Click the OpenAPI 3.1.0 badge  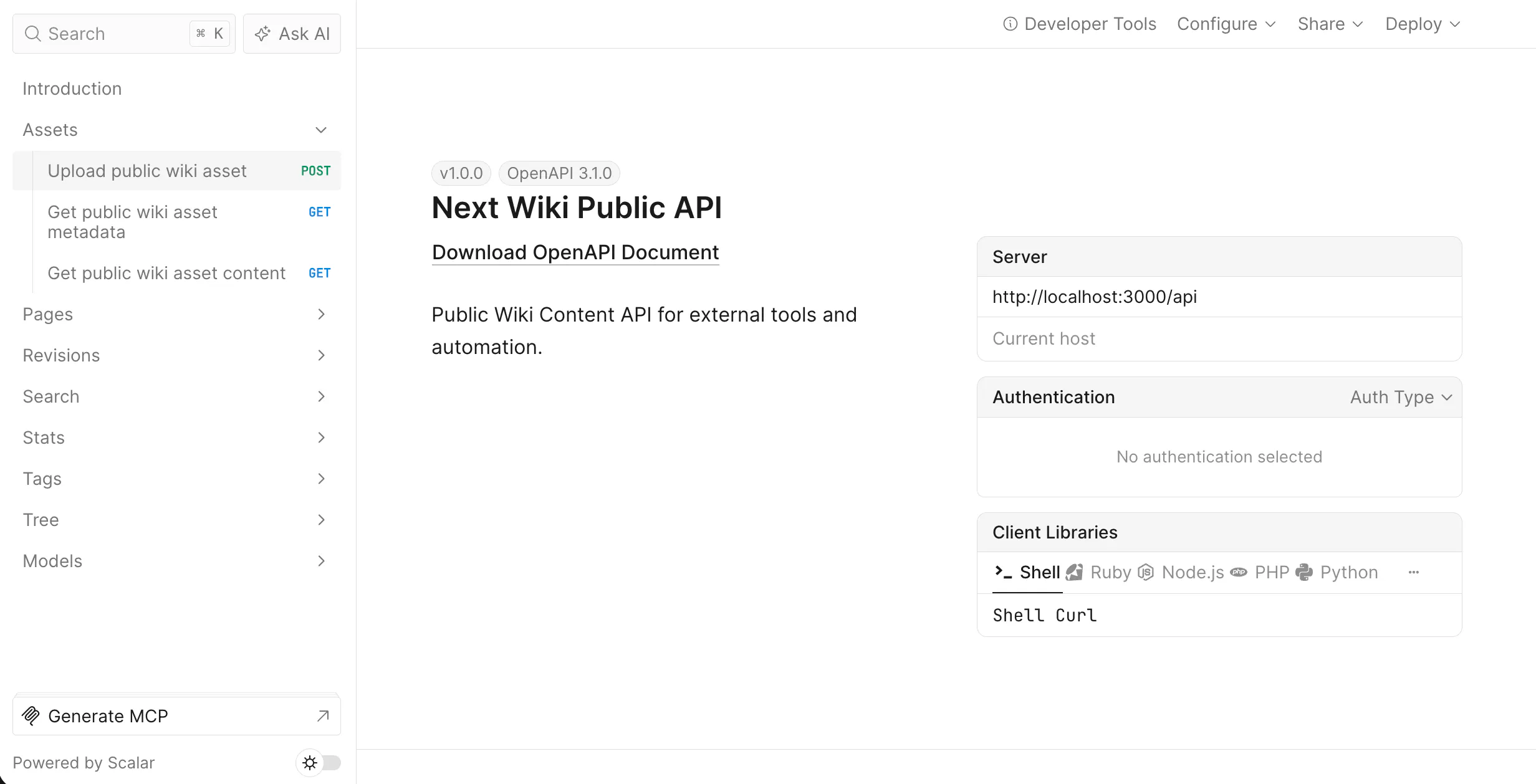[x=559, y=173]
